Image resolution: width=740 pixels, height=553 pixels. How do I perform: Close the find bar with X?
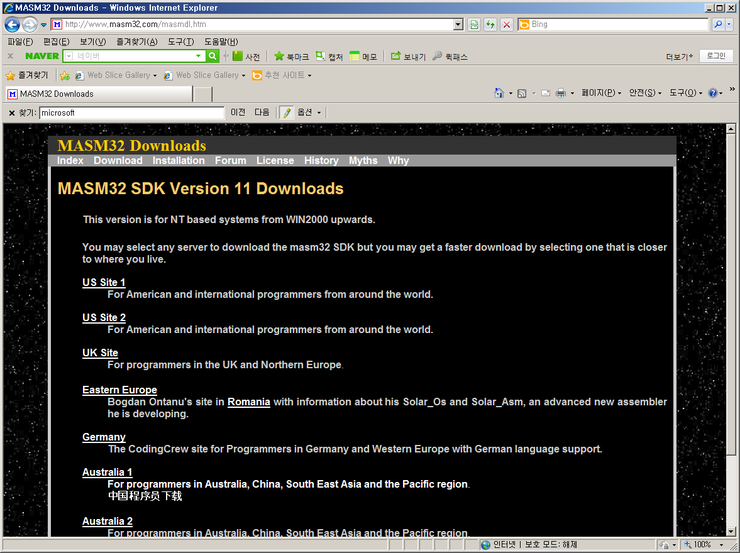pos(11,113)
